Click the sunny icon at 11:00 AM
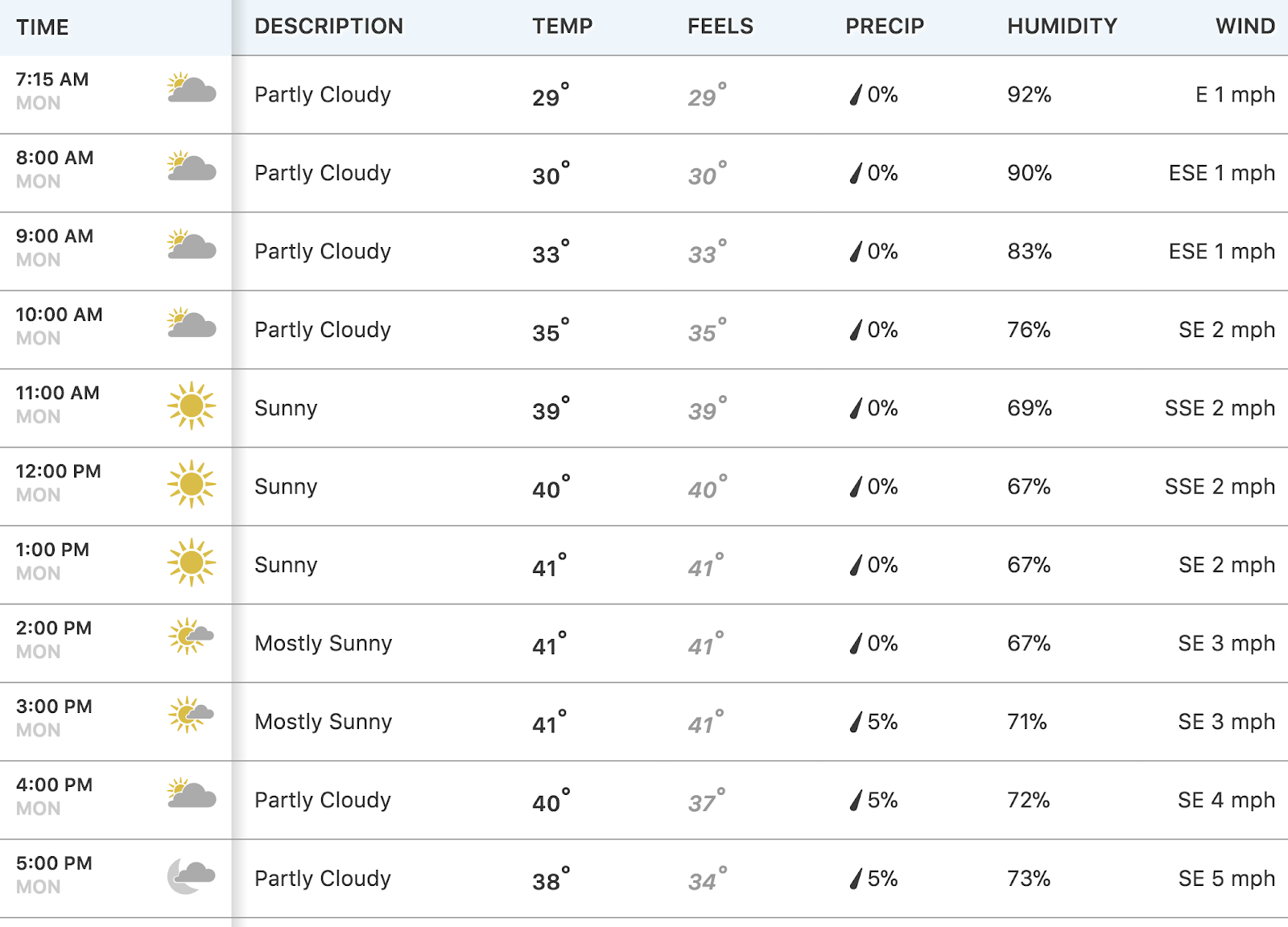Screen dimensions: 1288x927 click(x=192, y=406)
